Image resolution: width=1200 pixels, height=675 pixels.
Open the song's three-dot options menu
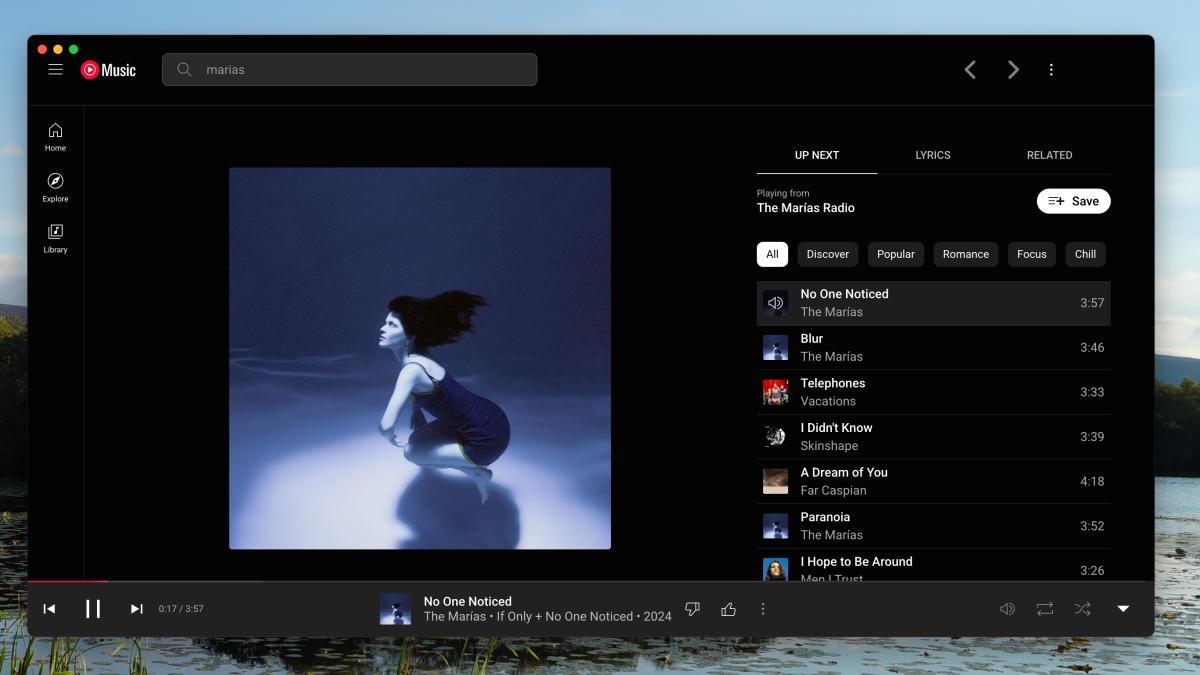pos(763,609)
